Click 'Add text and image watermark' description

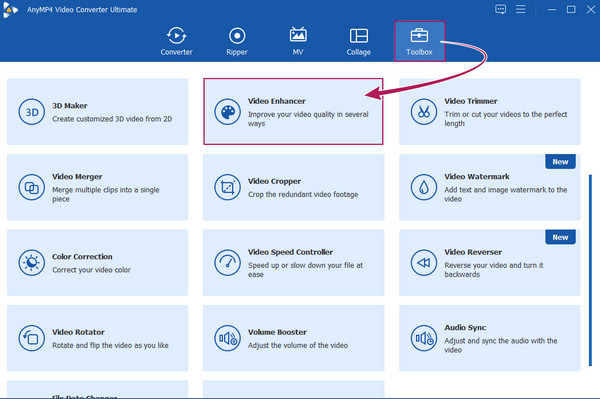[505, 194]
